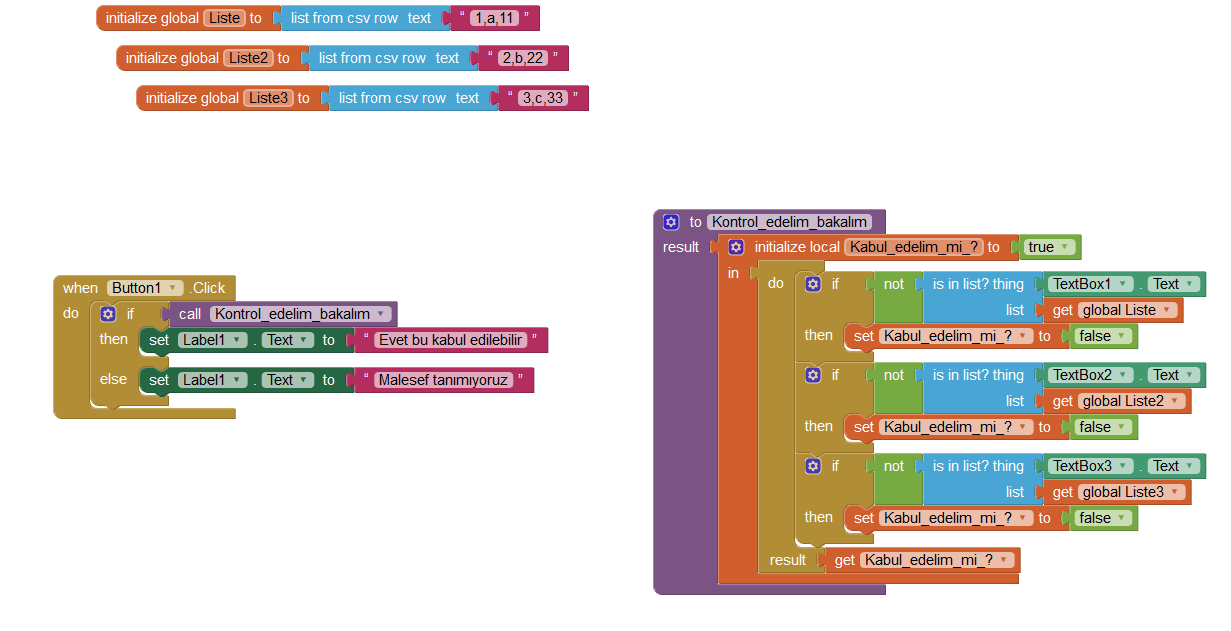Open false dropdown under TextBox2 check
The width and height of the screenshot is (1231, 631).
[x=1103, y=427]
